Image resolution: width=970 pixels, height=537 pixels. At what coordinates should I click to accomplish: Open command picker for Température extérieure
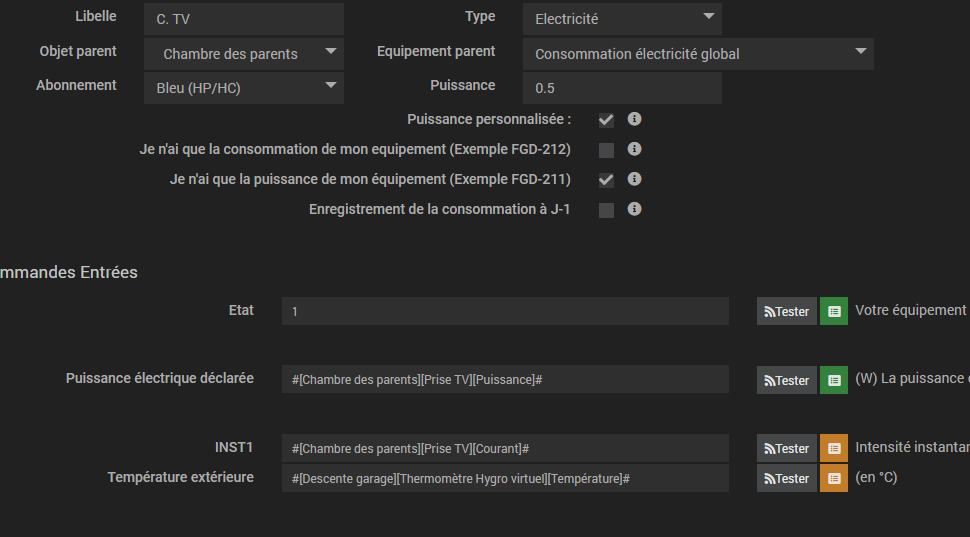pyautogui.click(x=834, y=478)
